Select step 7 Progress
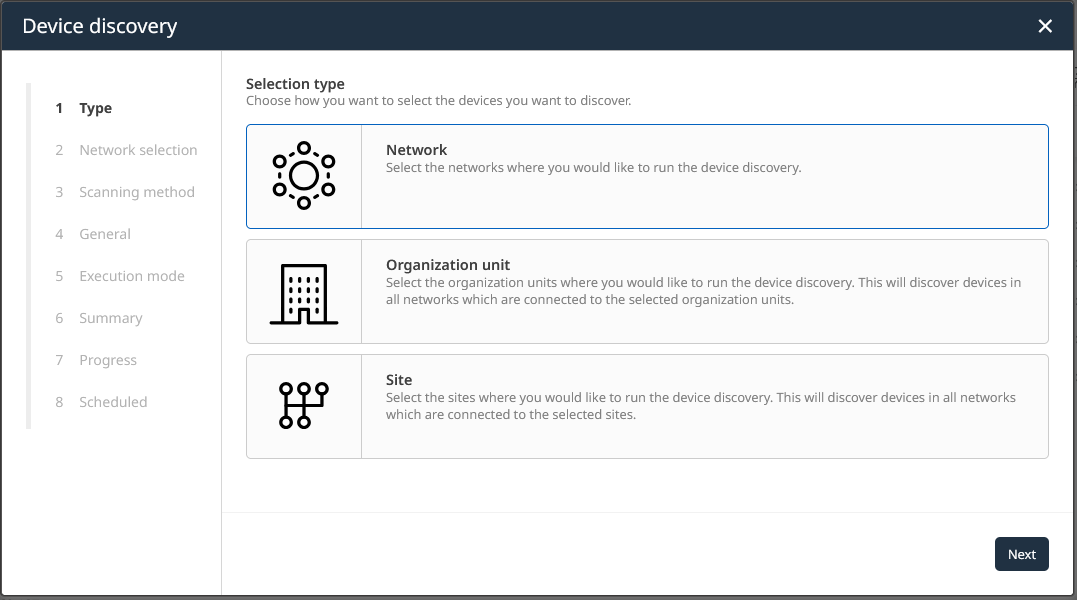 point(108,360)
